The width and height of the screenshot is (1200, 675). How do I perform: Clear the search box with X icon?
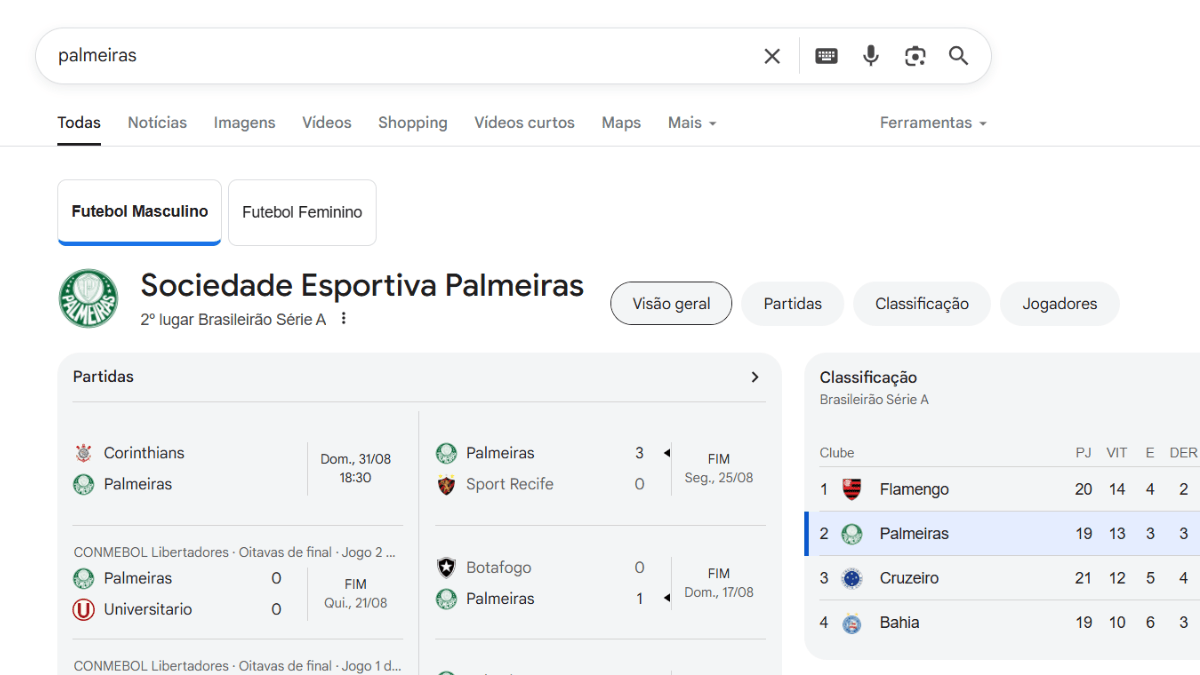[772, 56]
